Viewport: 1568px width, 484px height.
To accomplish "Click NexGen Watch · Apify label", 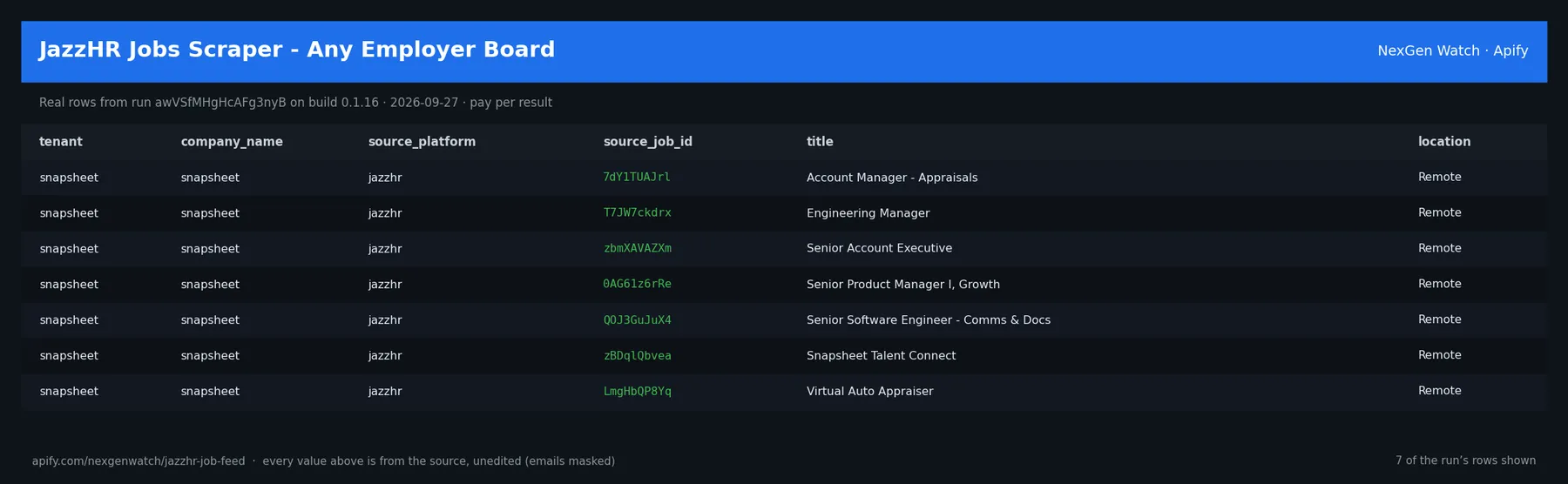I will tap(1452, 51).
